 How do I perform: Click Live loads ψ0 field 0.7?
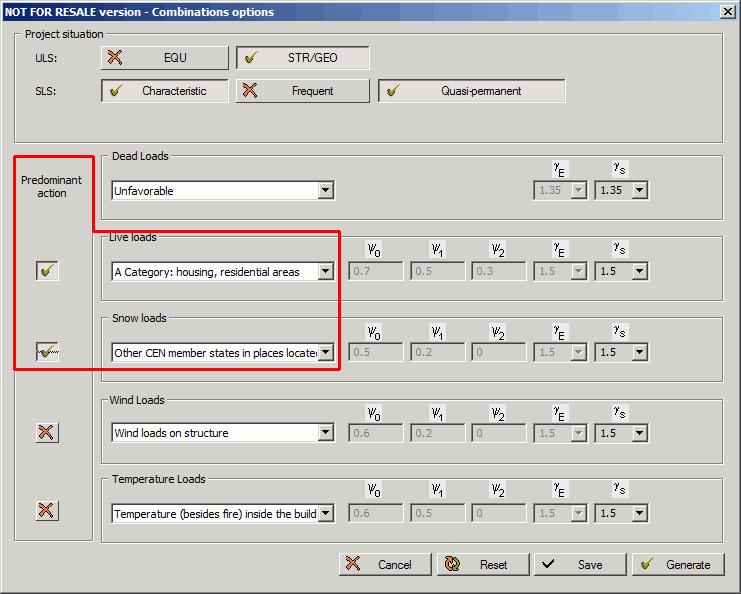pyautogui.click(x=376, y=271)
